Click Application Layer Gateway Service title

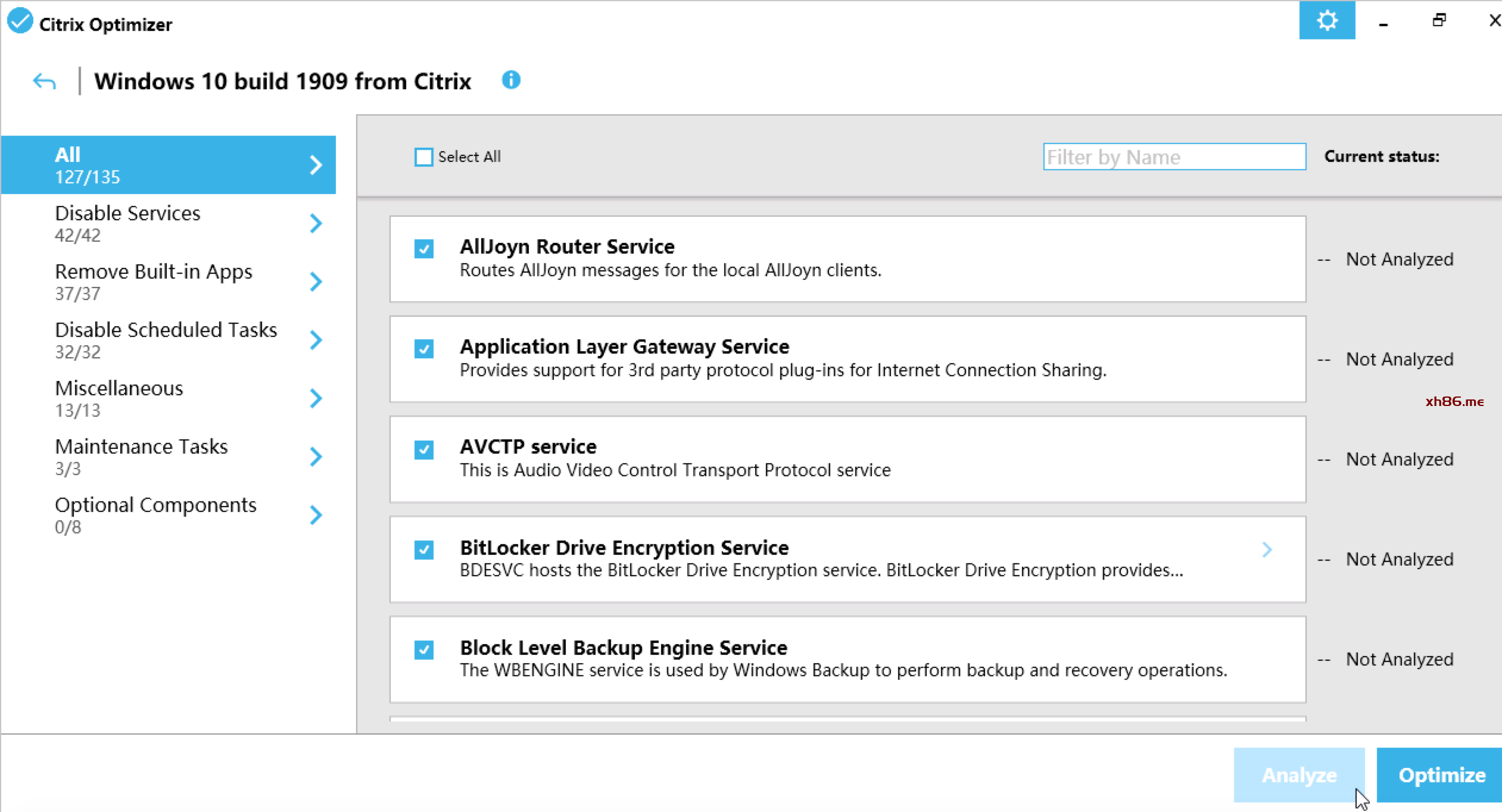625,346
